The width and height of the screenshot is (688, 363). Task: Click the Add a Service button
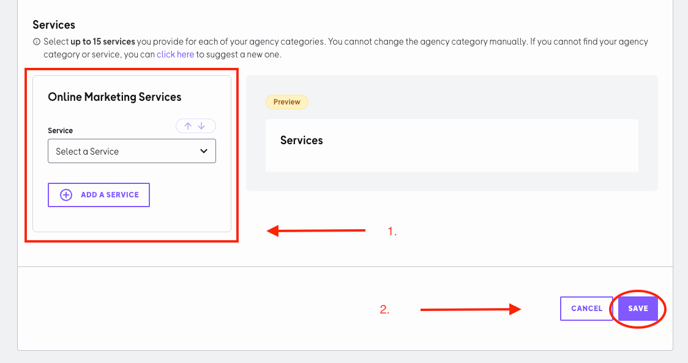(x=99, y=195)
